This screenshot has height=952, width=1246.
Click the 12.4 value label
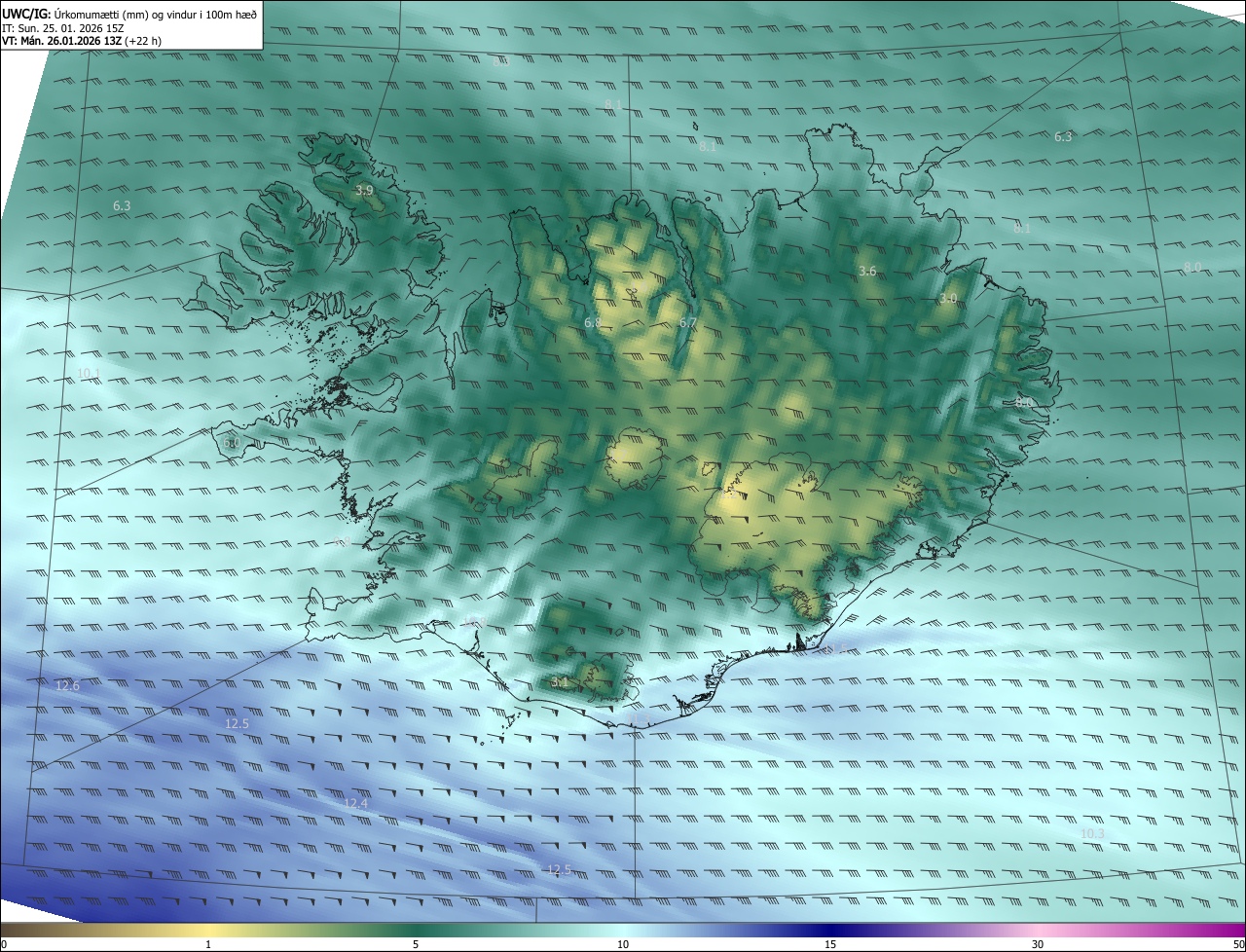pyautogui.click(x=356, y=804)
